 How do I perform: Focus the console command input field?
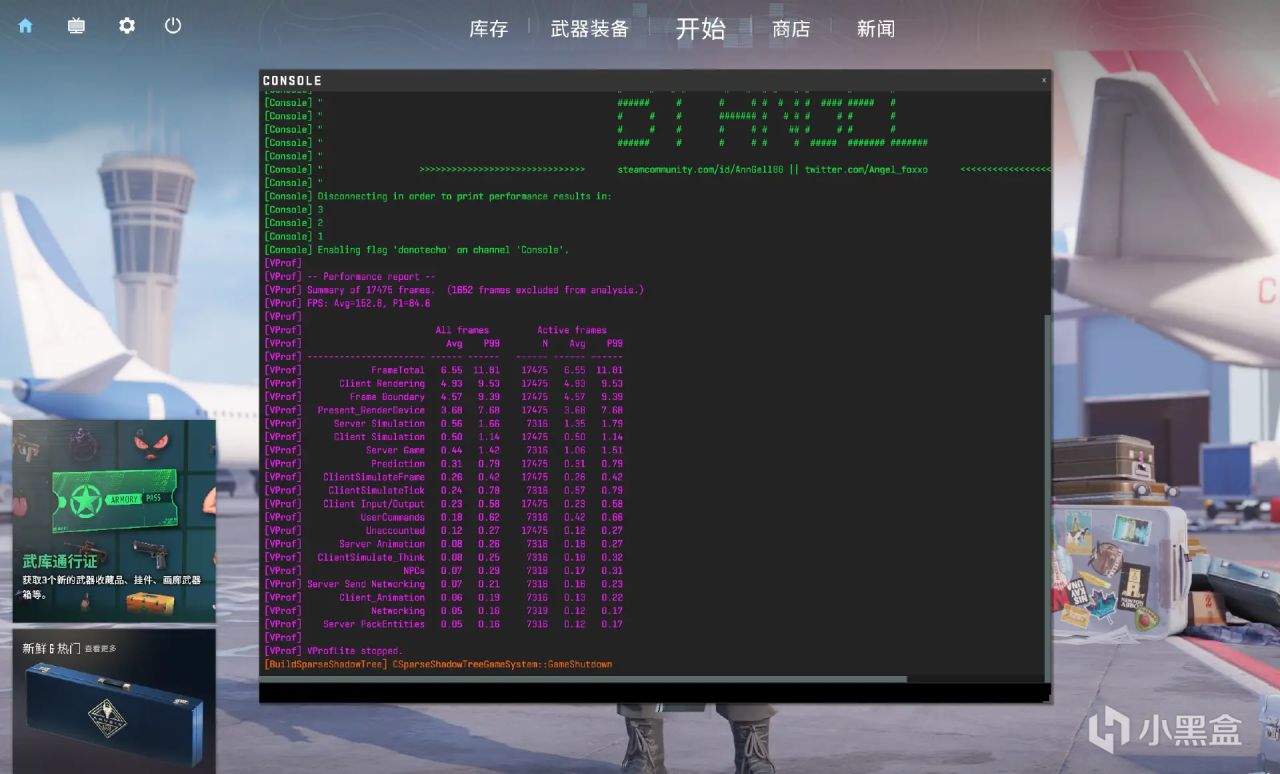click(654, 692)
